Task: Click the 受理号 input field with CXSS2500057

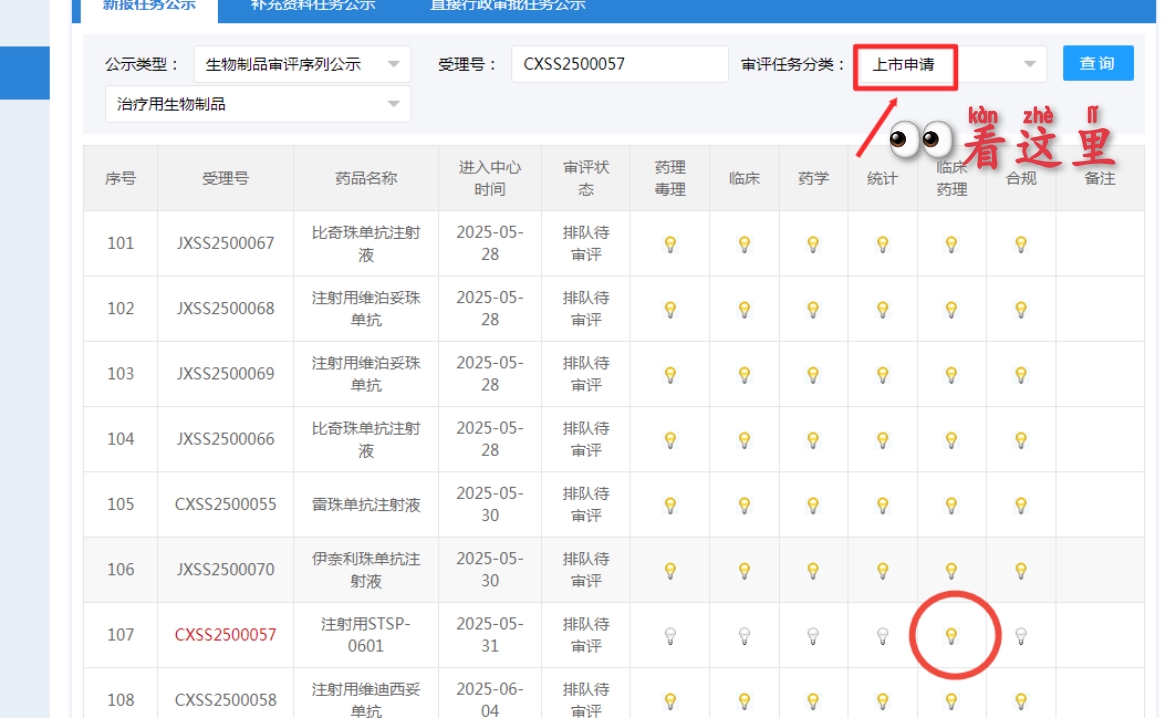Action: pos(620,64)
